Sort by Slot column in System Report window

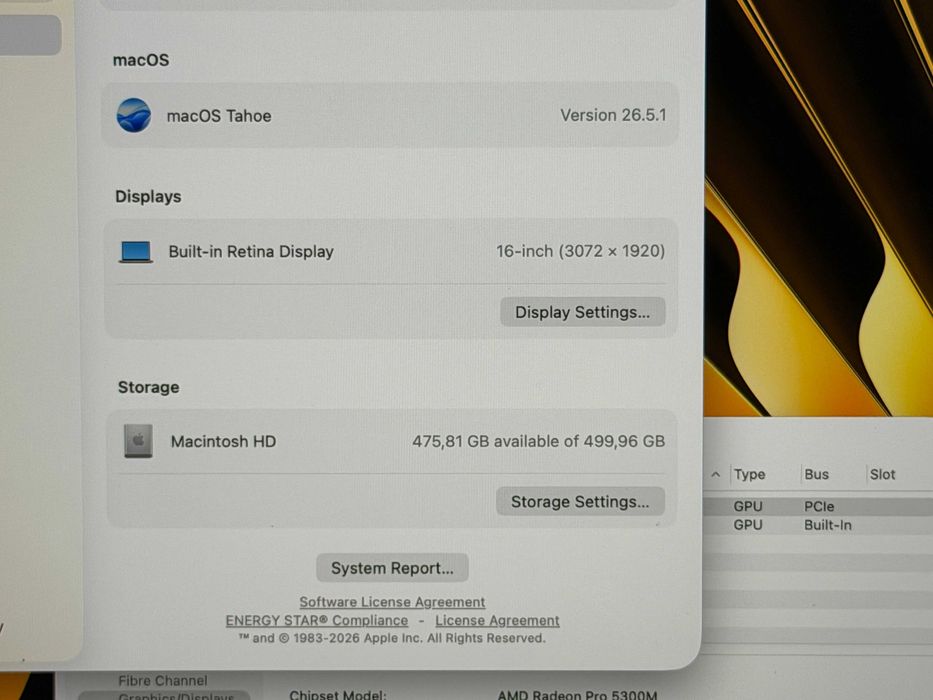point(882,474)
